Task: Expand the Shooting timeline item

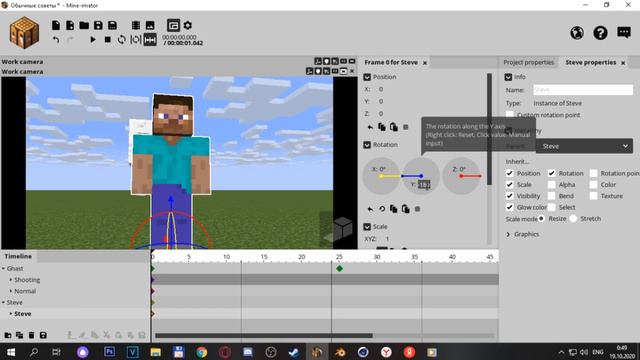Action: click(11, 280)
